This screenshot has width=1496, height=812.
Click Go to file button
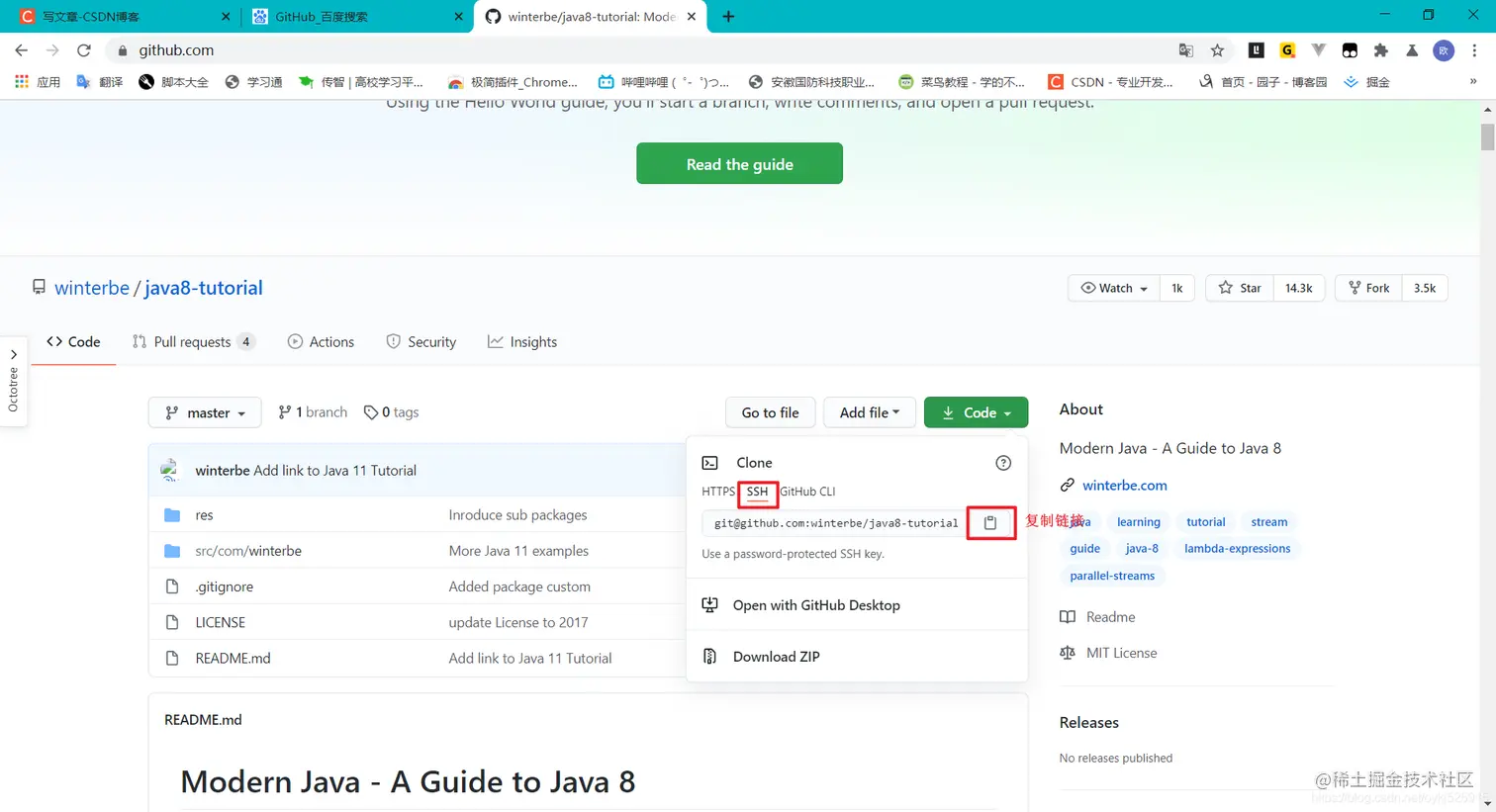pos(770,412)
